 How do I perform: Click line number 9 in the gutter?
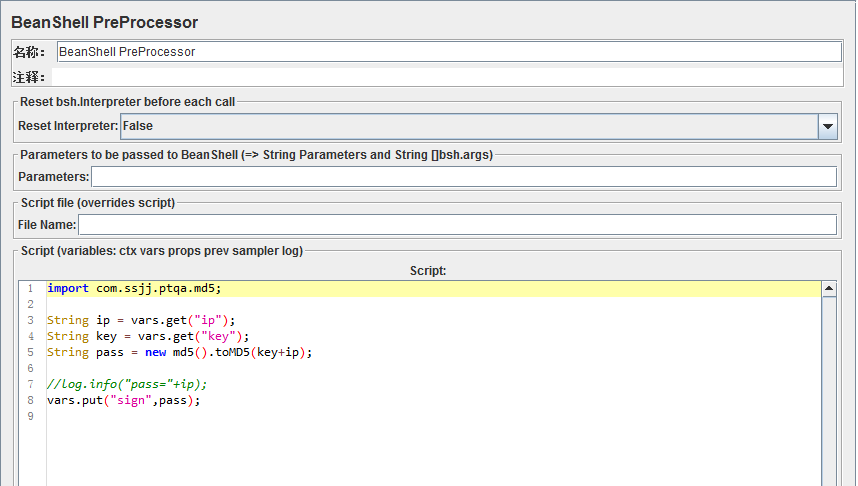[31, 416]
